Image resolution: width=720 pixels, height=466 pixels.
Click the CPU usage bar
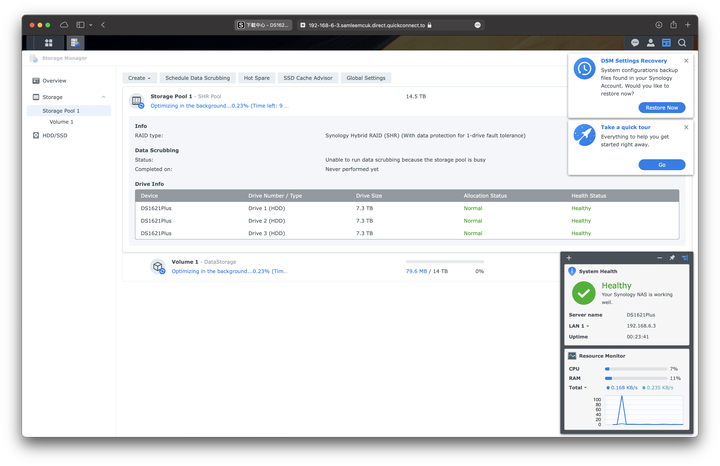tap(636, 369)
